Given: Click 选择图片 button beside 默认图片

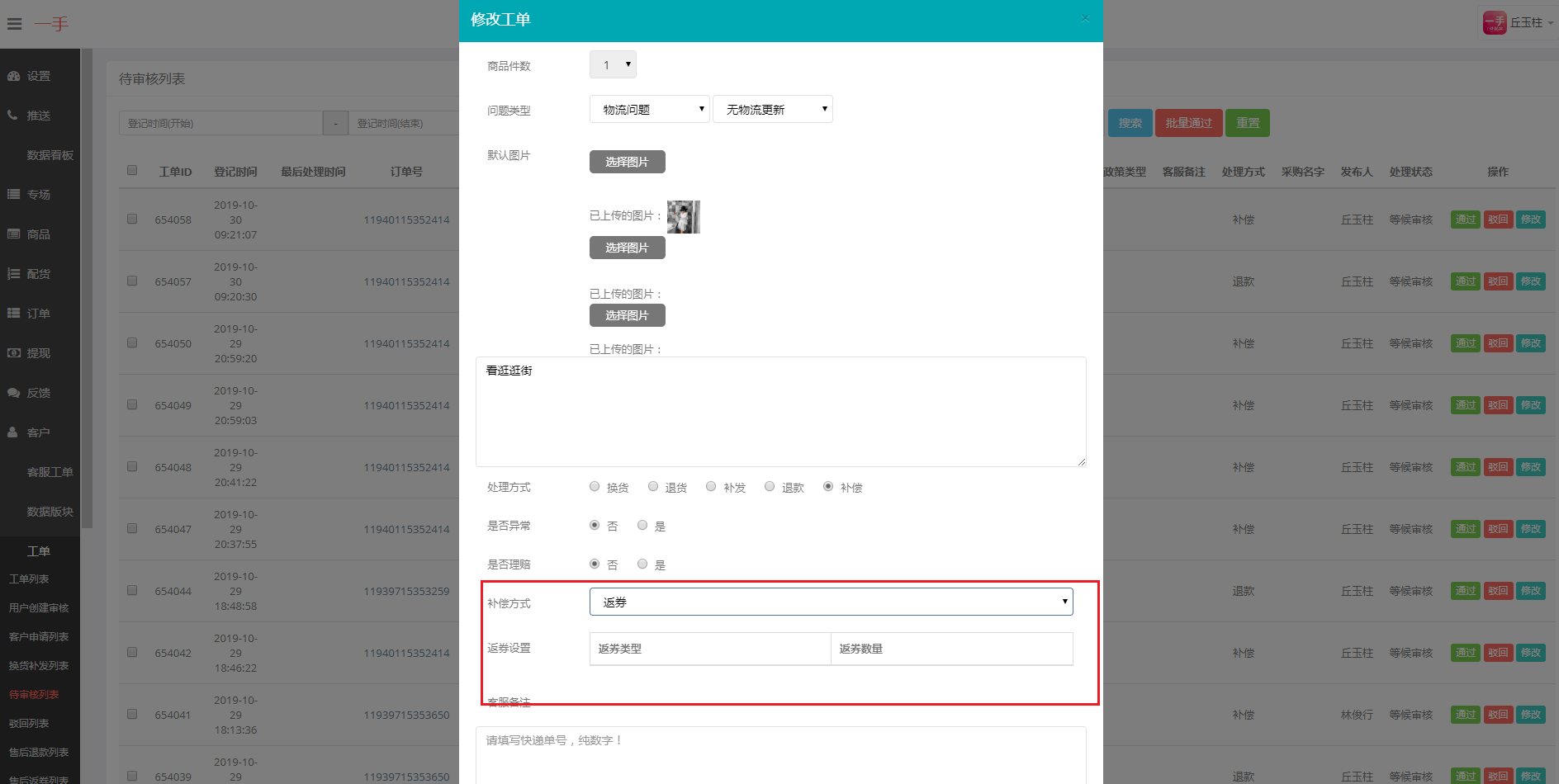Looking at the screenshot, I should 628,162.
